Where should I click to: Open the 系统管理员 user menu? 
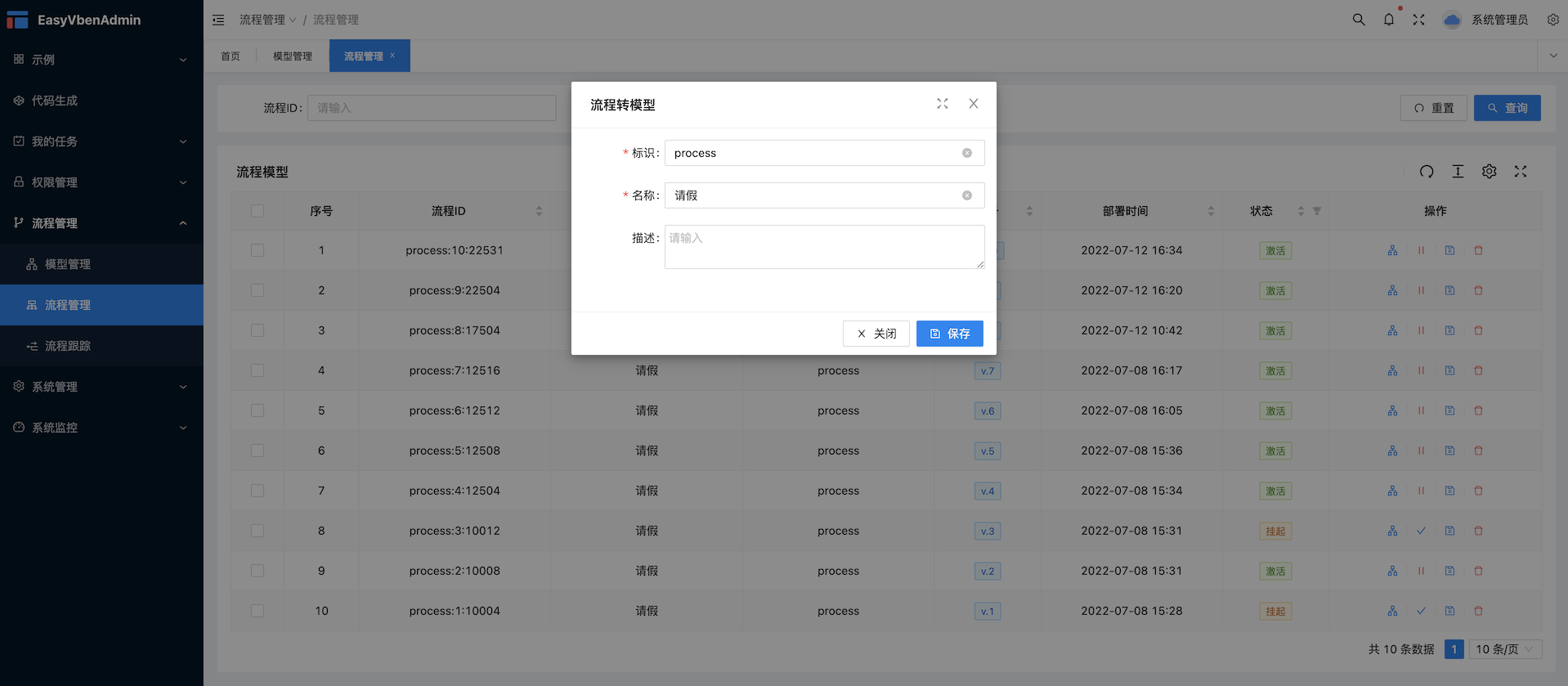point(1486,20)
